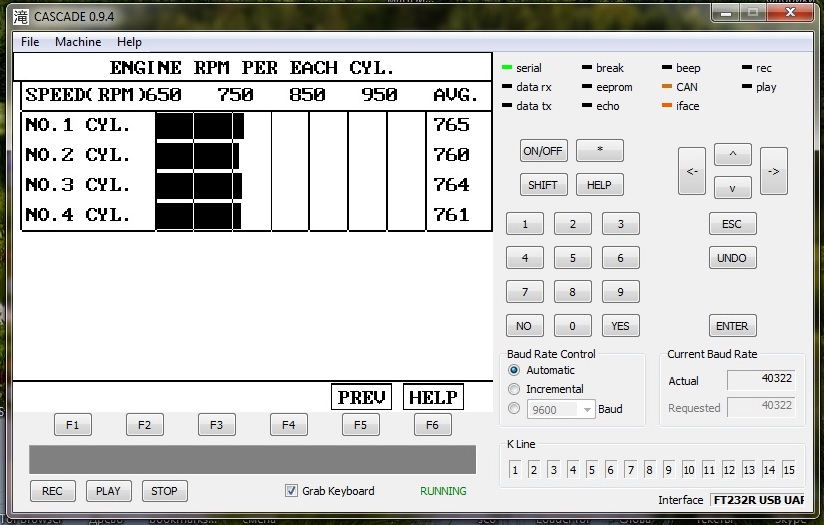Viewport: 824px width, 525px height.
Task: Click the gray playback progress bar
Action: [x=252, y=459]
